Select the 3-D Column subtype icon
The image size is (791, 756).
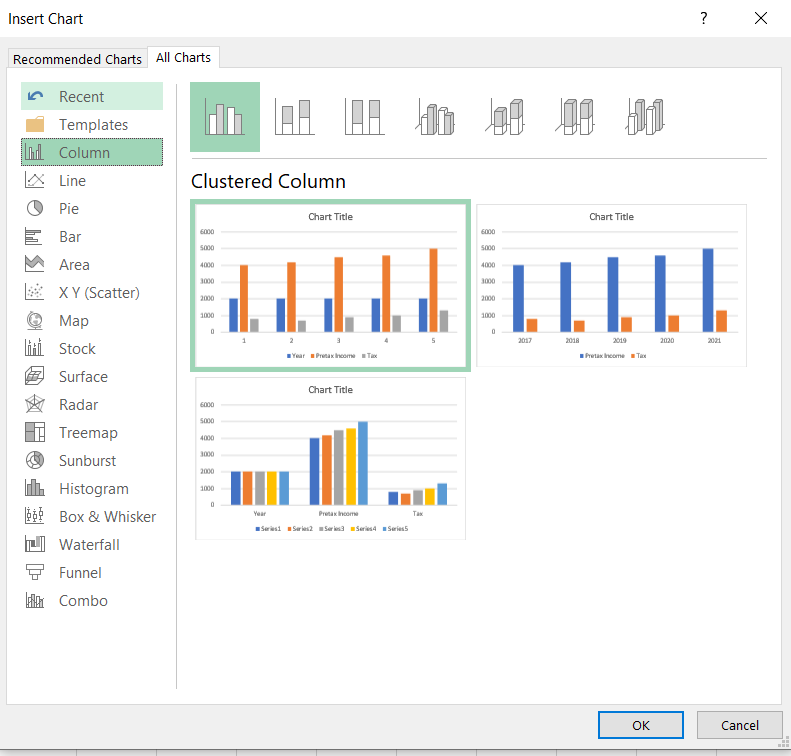coord(646,117)
